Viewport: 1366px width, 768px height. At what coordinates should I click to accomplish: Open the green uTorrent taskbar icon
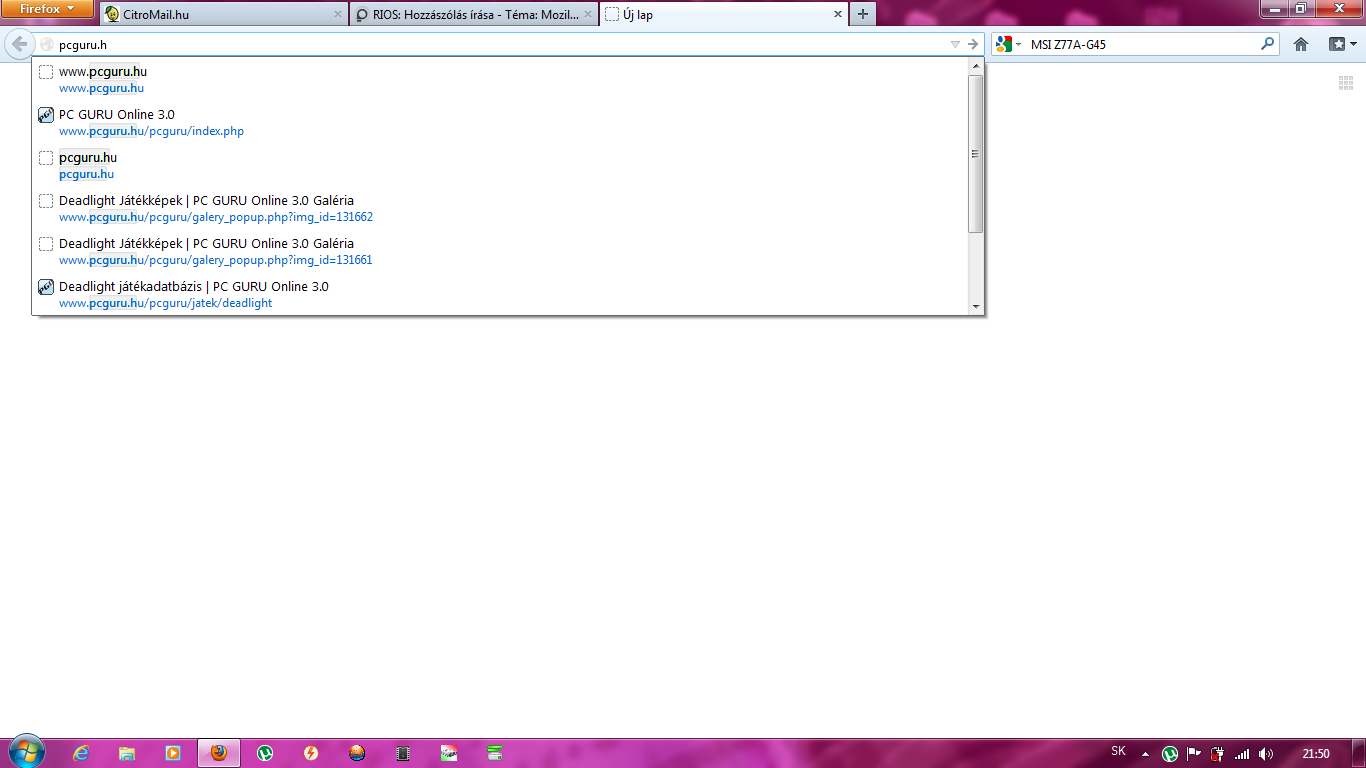pos(265,753)
